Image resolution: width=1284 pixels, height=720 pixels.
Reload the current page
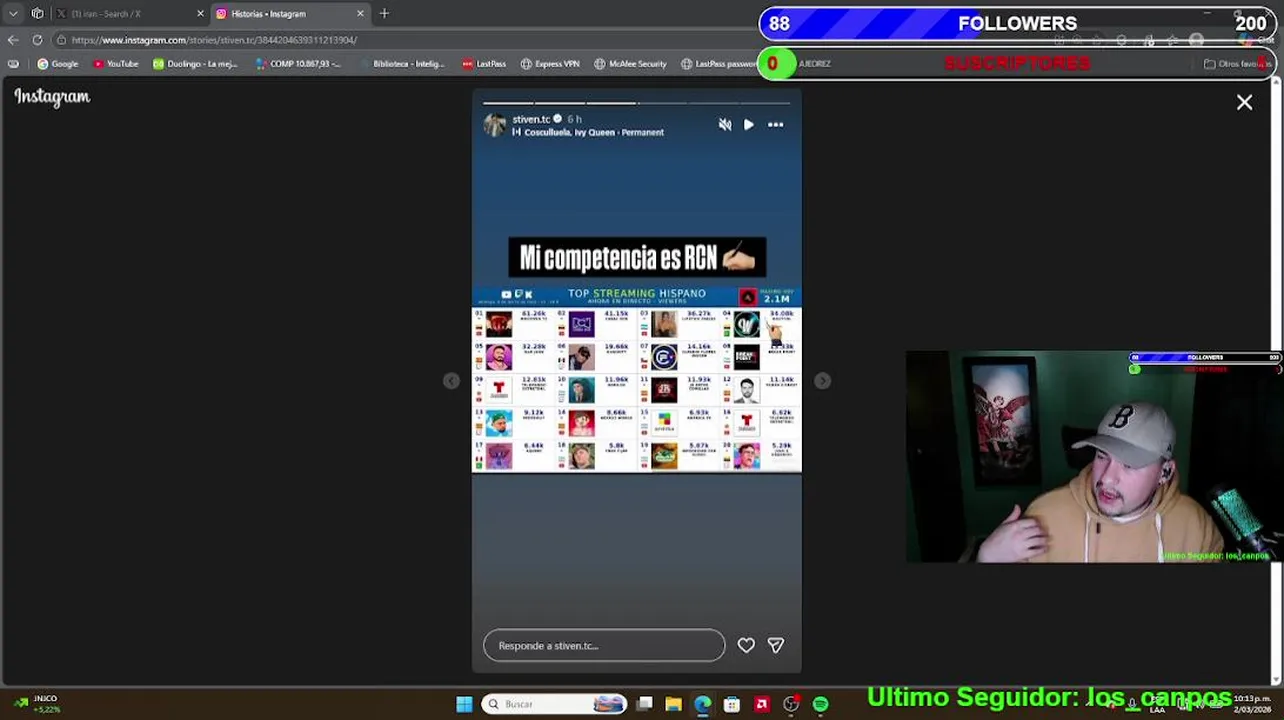click(x=37, y=40)
